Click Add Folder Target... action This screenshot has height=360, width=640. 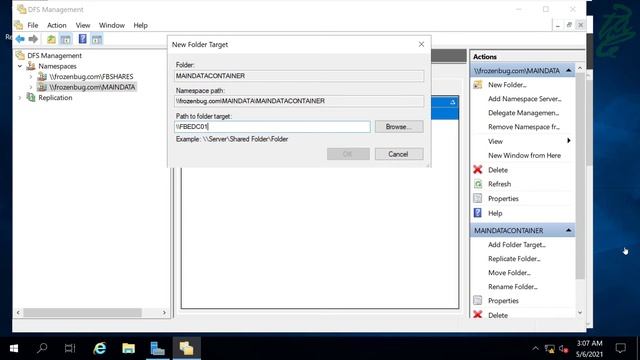point(517,245)
